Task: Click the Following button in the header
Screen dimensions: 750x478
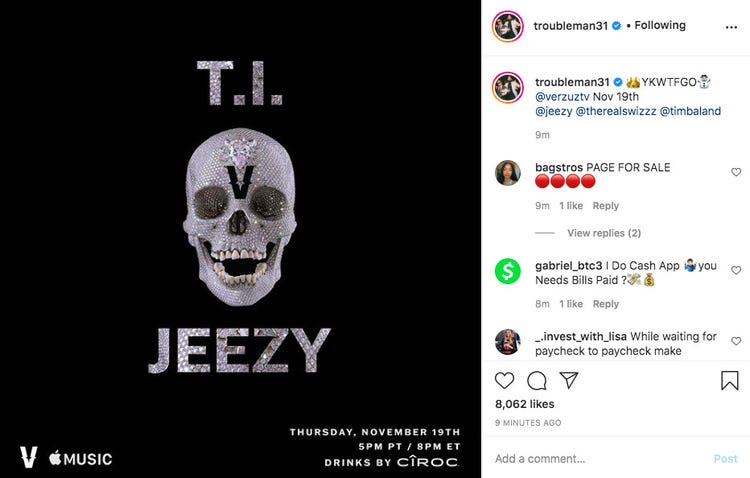Action: coord(660,25)
